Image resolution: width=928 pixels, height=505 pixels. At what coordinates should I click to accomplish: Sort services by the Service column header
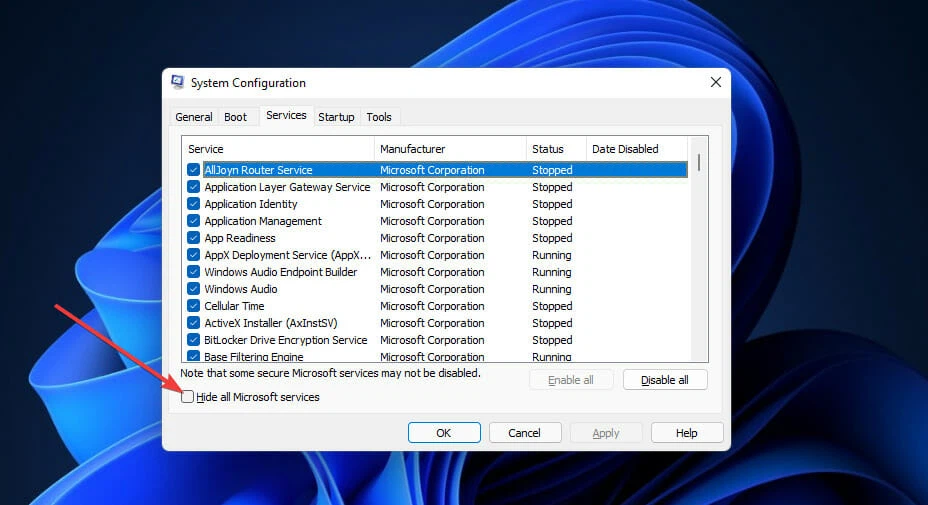pos(277,149)
